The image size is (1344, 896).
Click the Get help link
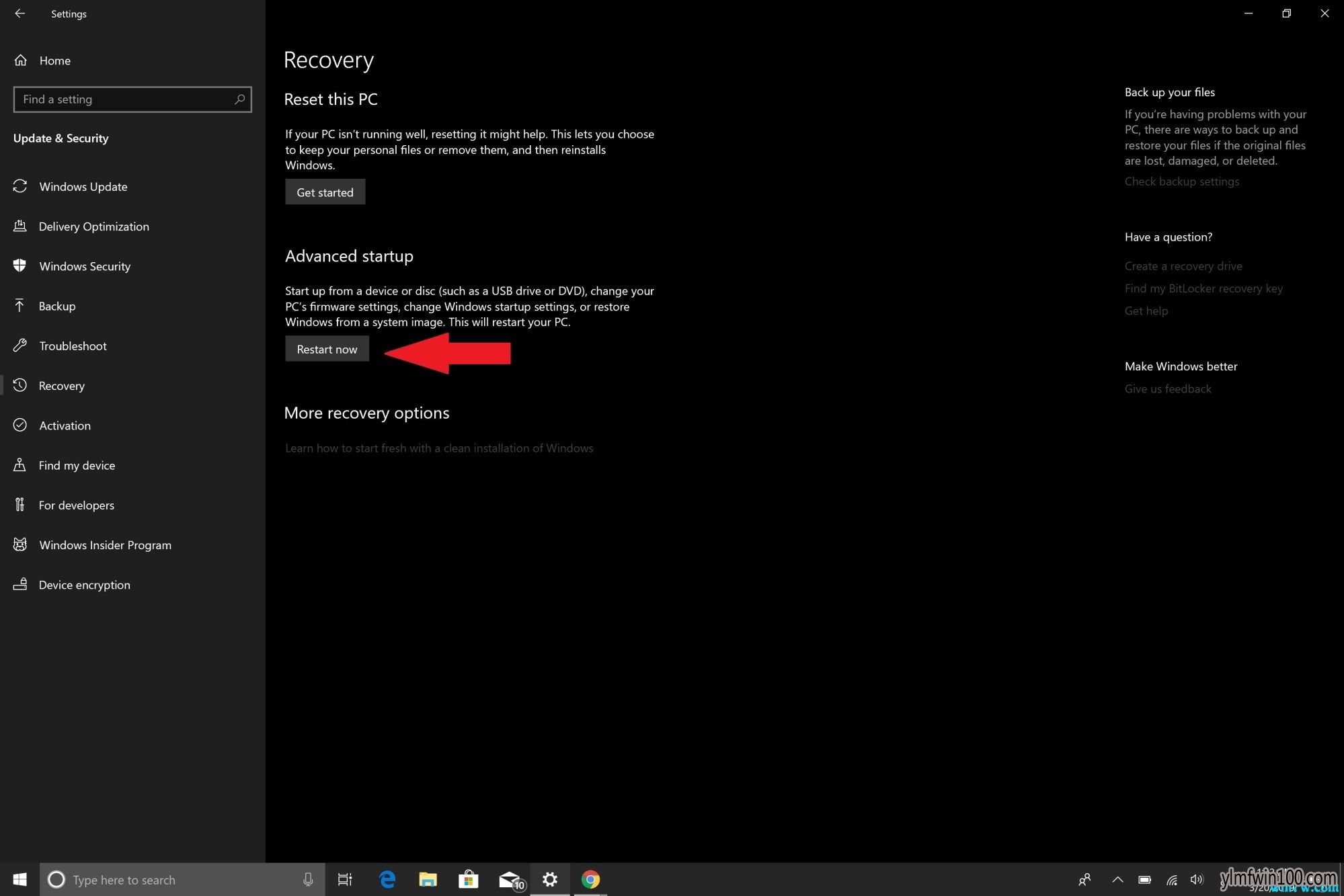tap(1146, 311)
